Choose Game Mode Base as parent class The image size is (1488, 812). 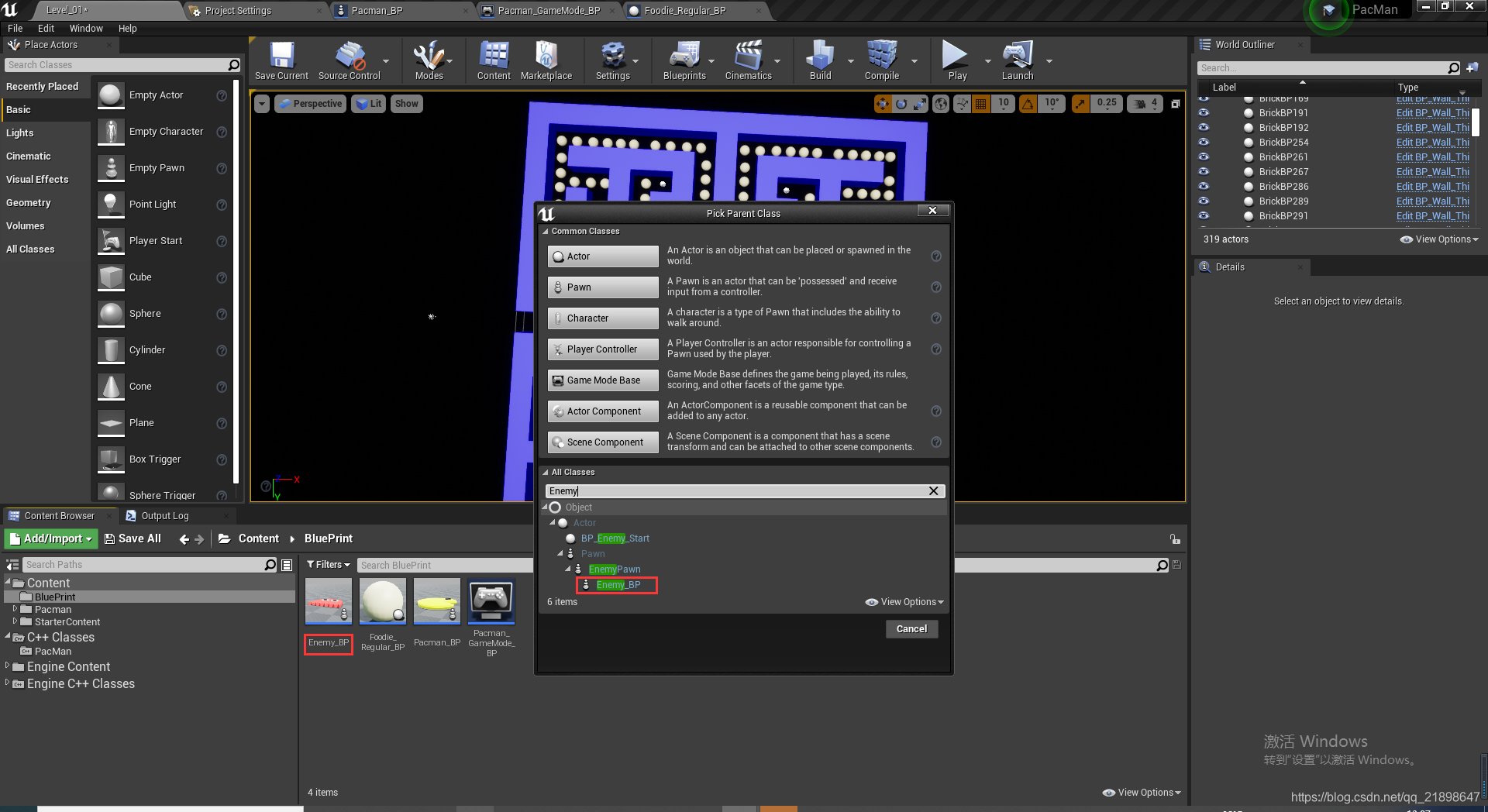[603, 380]
